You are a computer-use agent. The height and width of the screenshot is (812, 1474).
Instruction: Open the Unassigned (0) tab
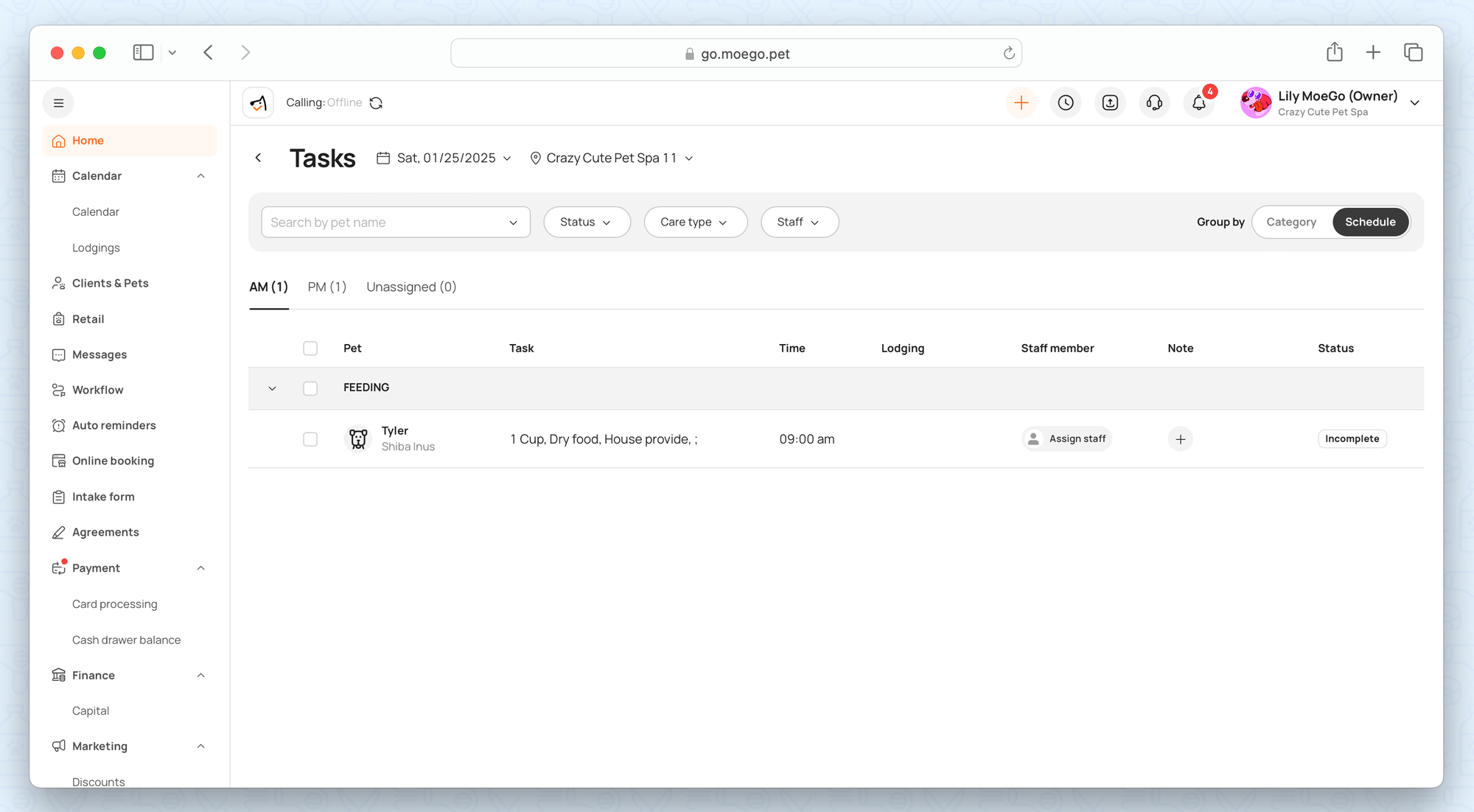(x=411, y=287)
